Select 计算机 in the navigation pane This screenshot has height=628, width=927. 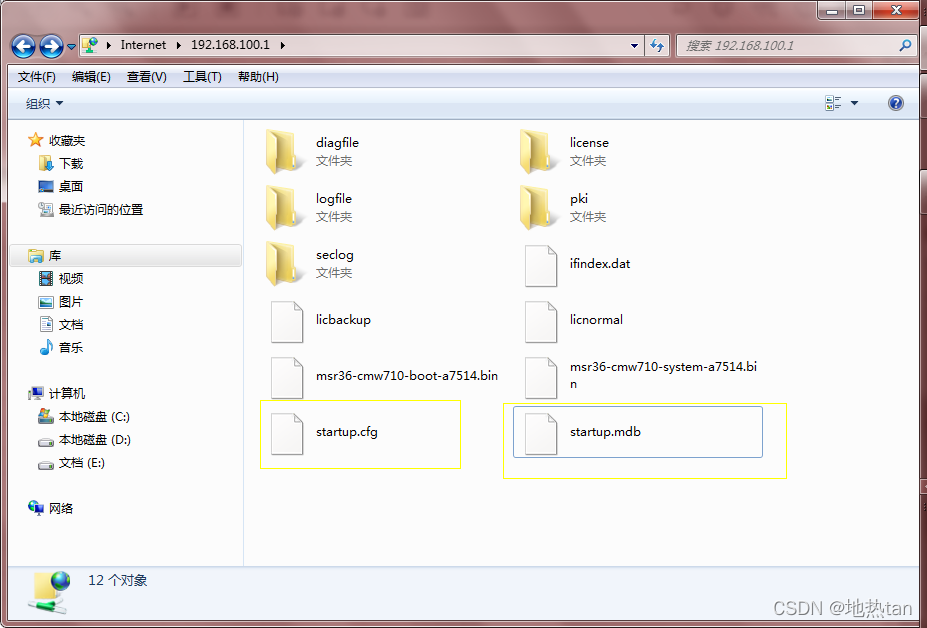[57, 393]
